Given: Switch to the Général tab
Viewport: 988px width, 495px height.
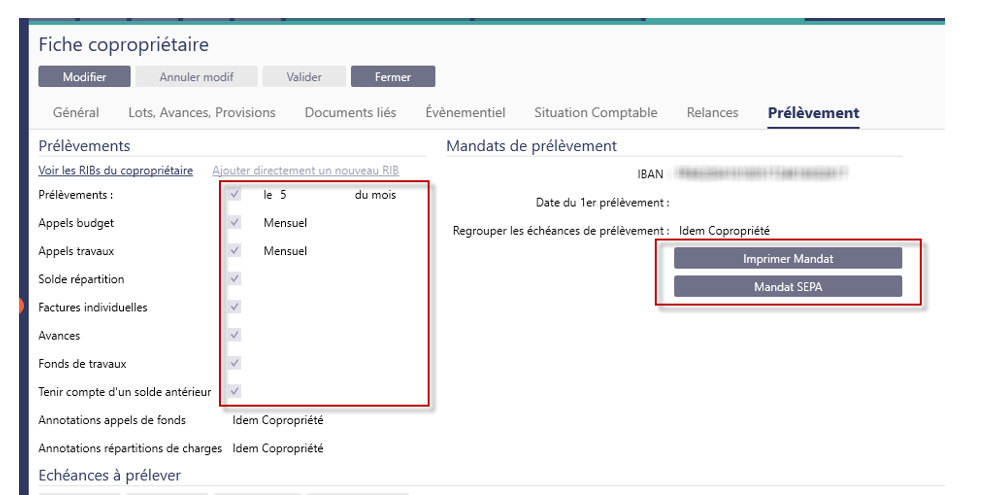Looking at the screenshot, I should 75,113.
